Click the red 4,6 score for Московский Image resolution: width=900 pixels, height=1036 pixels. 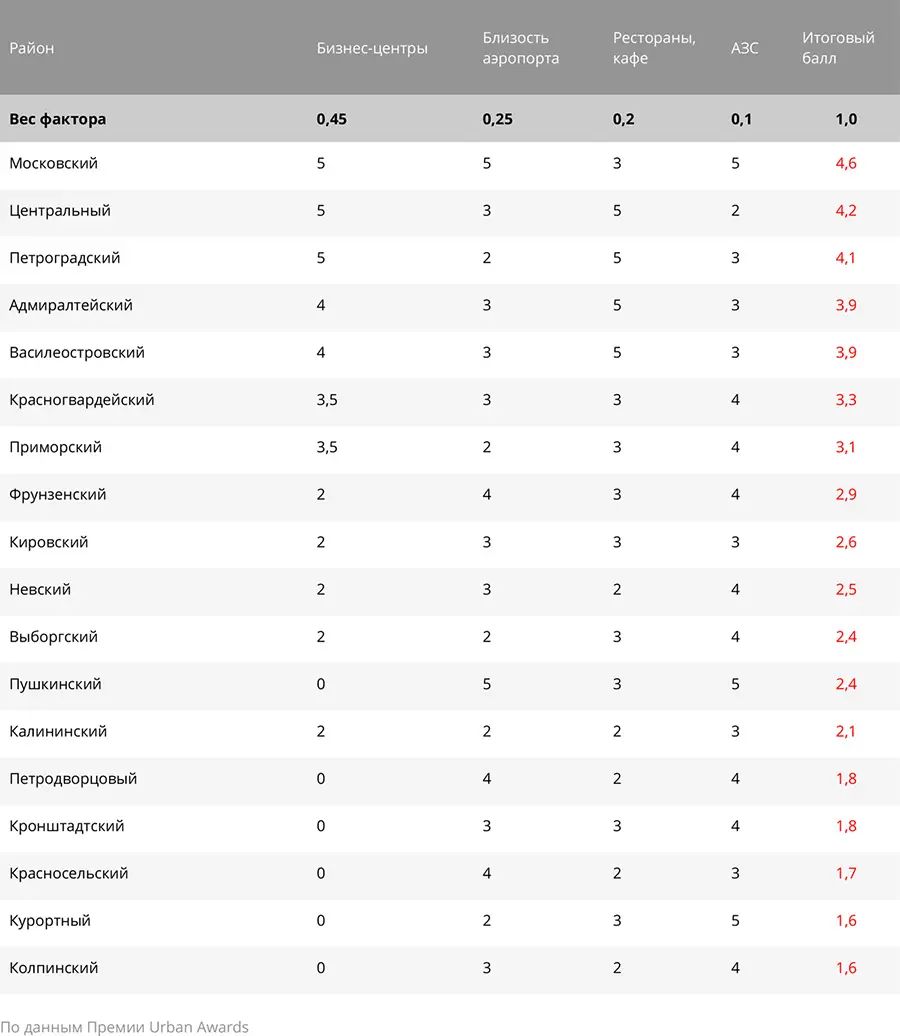(846, 163)
